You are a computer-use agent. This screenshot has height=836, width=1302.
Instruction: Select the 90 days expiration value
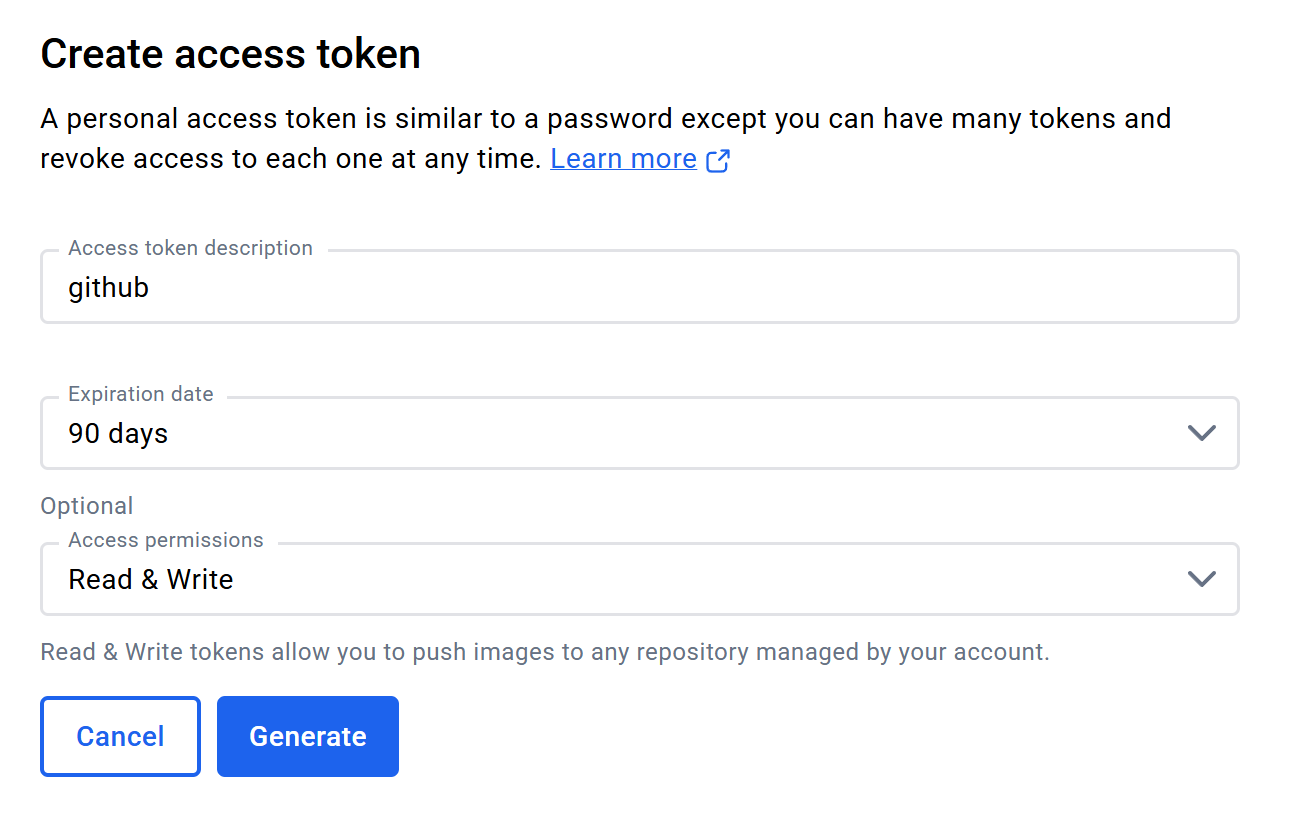click(118, 434)
